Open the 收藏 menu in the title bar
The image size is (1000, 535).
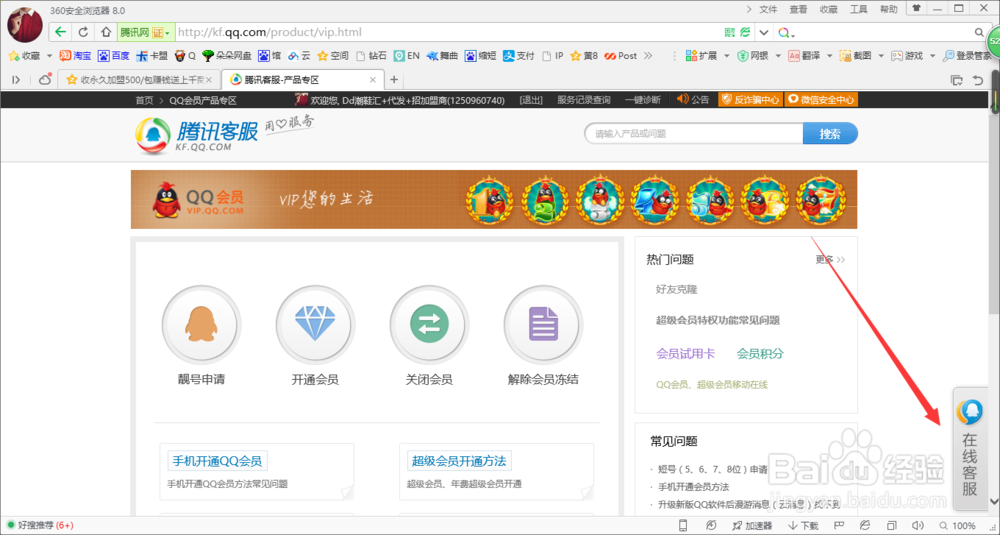tap(828, 9)
